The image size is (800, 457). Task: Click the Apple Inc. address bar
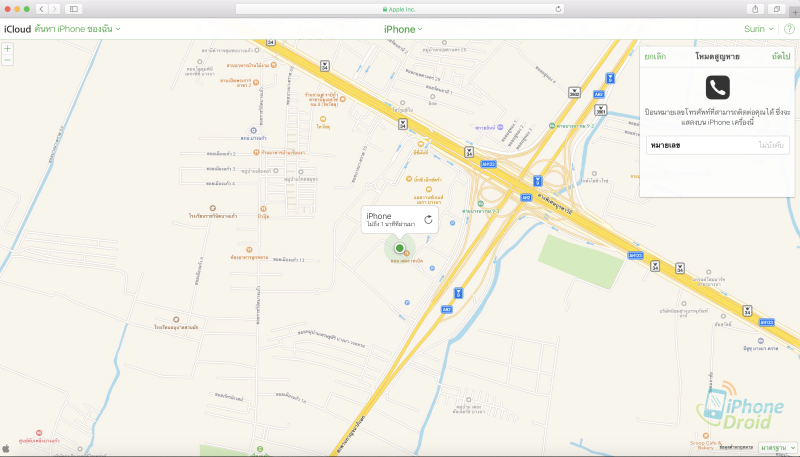point(399,9)
